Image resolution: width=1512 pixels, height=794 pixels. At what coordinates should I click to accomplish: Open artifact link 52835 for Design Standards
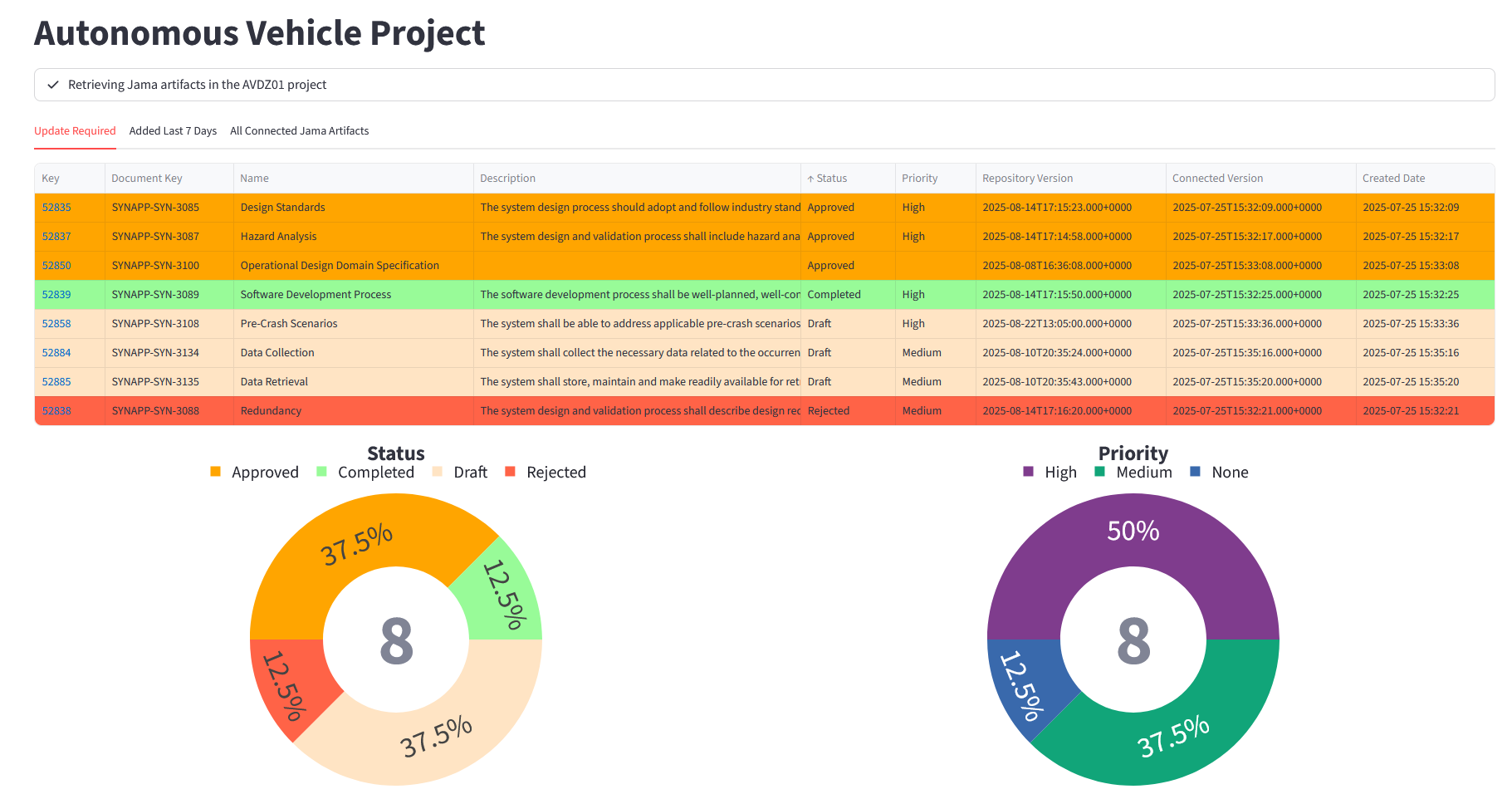coord(56,208)
